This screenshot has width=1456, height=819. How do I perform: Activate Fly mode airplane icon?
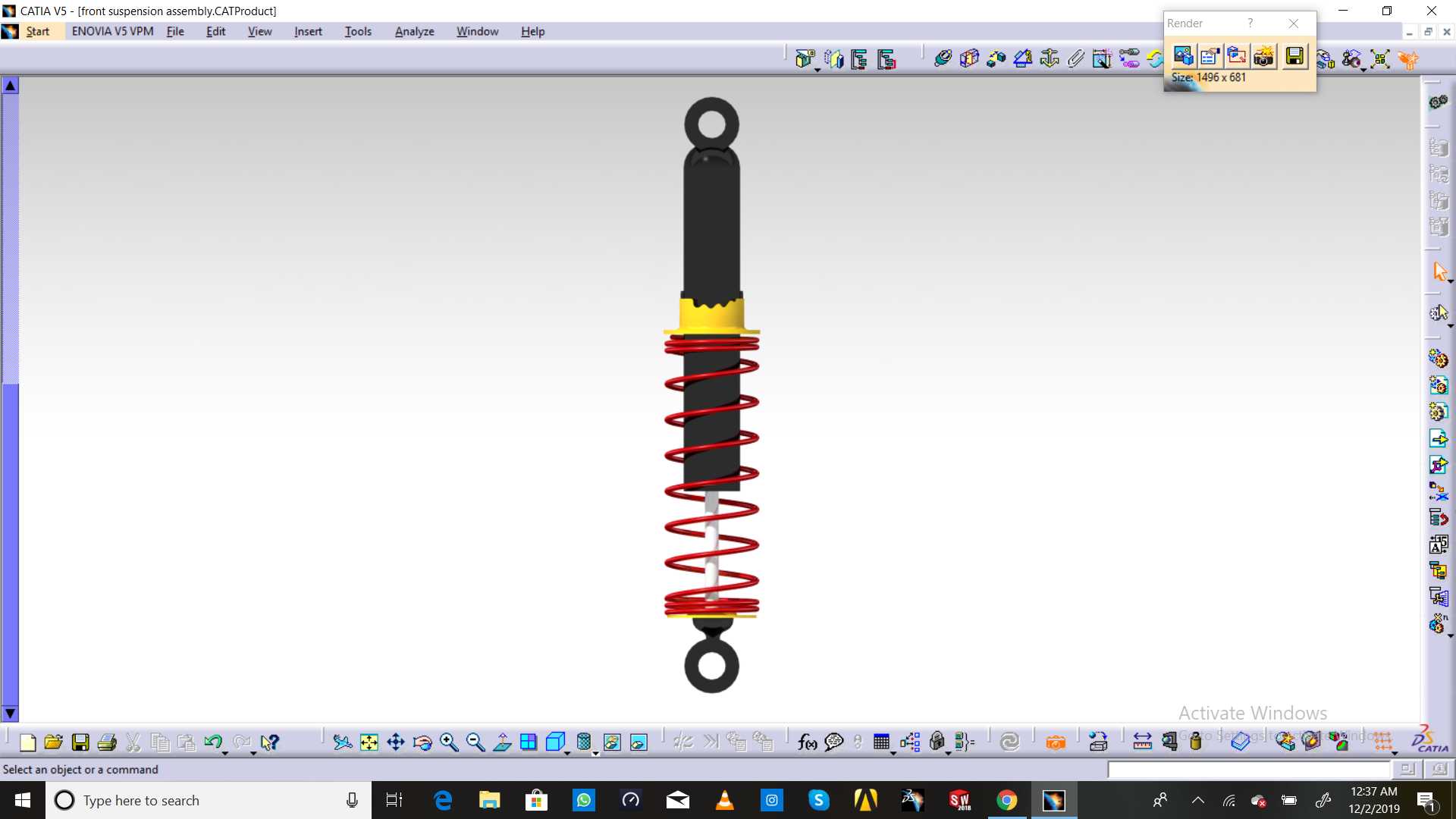point(343,742)
